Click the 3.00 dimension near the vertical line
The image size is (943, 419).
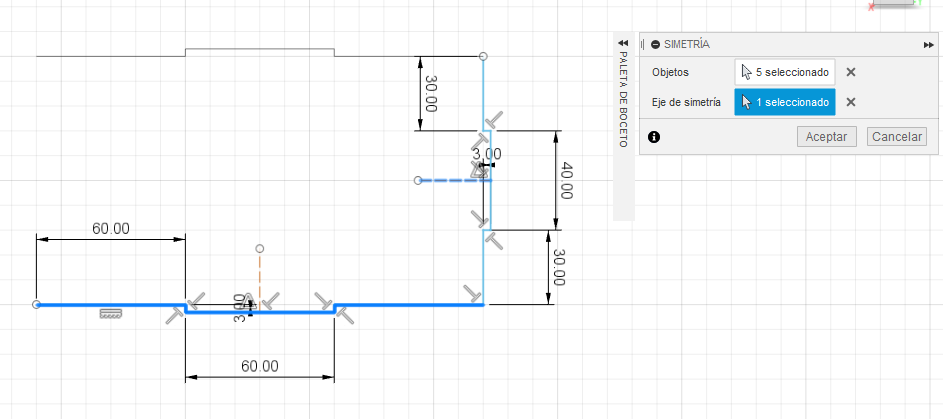pyautogui.click(x=487, y=154)
